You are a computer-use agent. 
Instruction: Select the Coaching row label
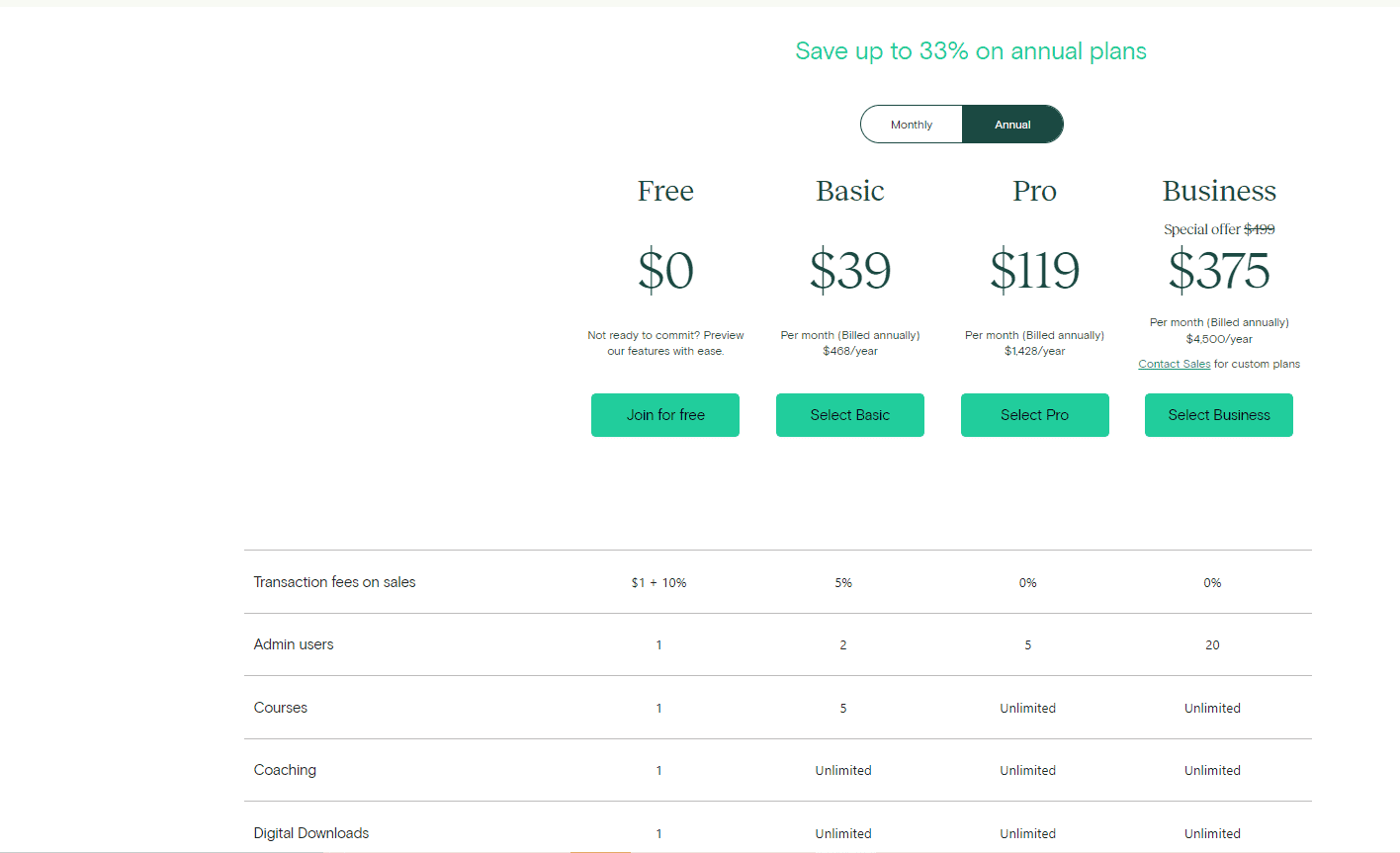coord(285,770)
